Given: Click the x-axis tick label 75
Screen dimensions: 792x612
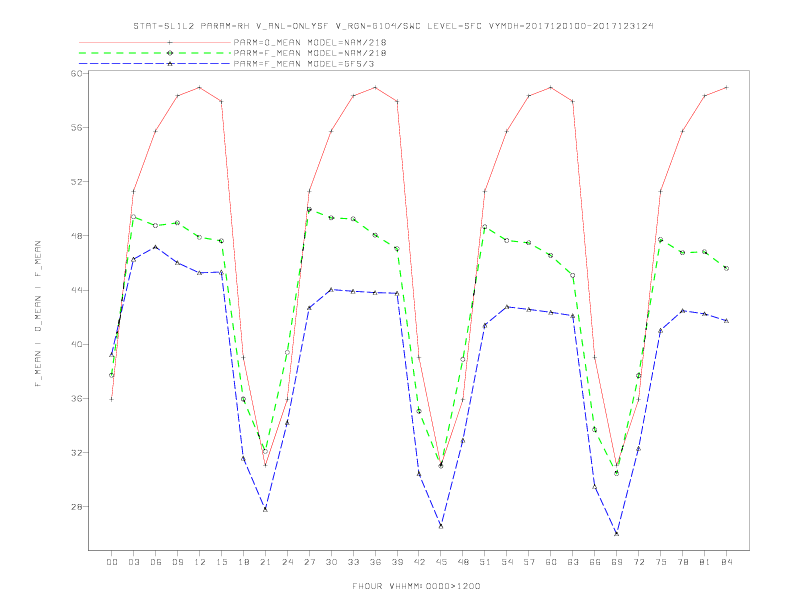Looking at the screenshot, I should click(x=661, y=562).
